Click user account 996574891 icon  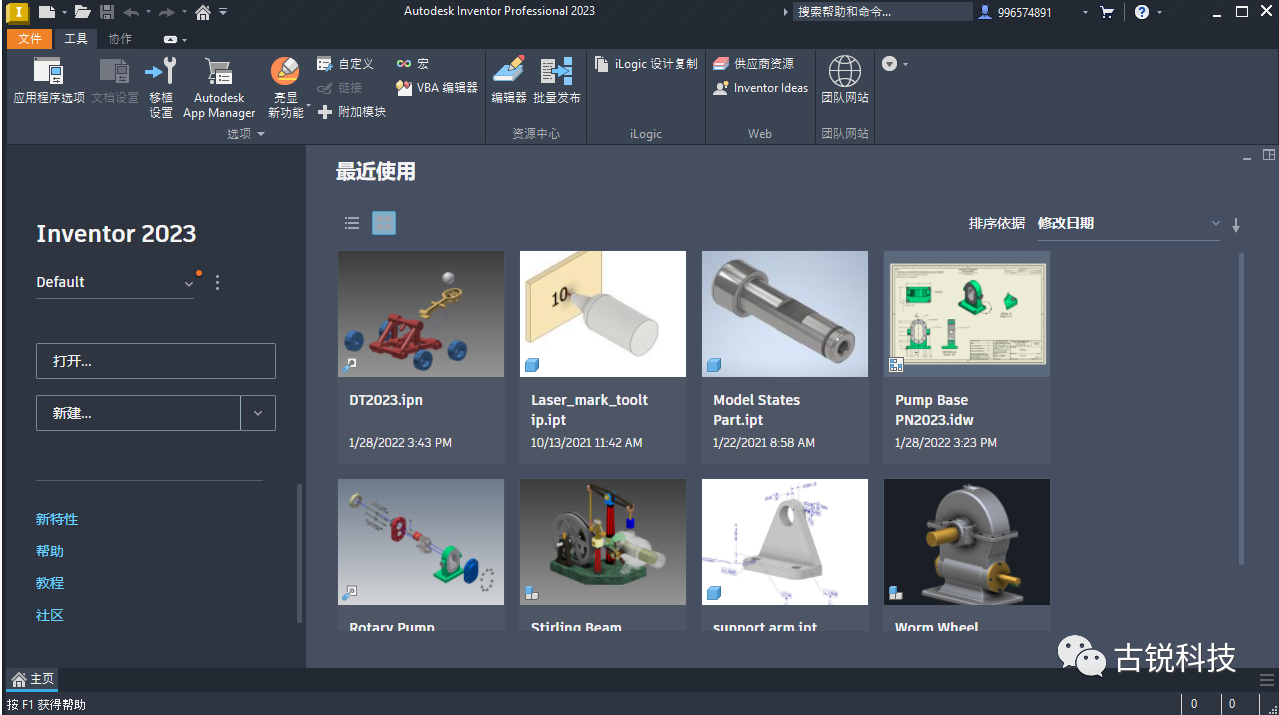[985, 12]
